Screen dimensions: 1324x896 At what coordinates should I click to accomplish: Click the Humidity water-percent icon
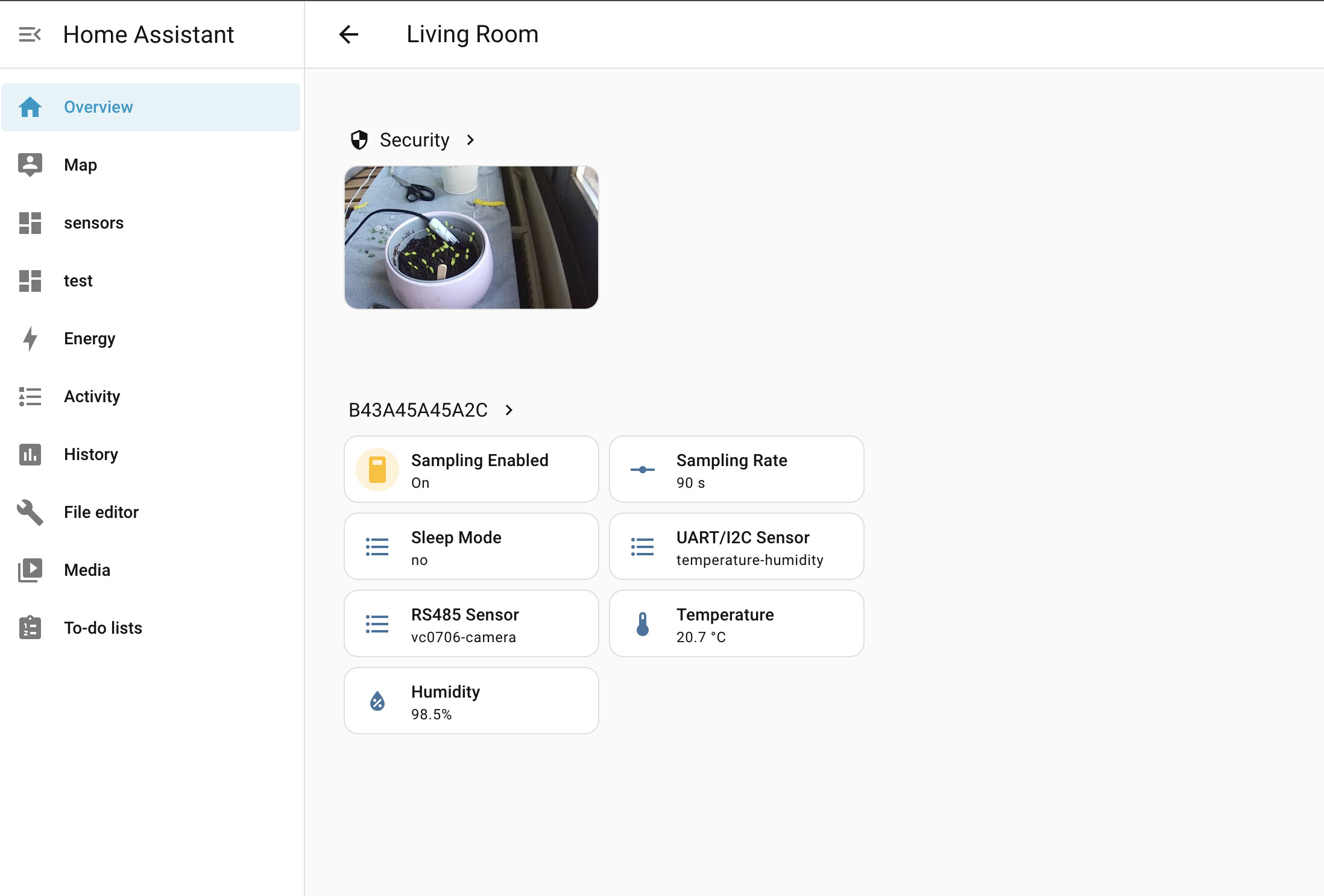[377, 701]
